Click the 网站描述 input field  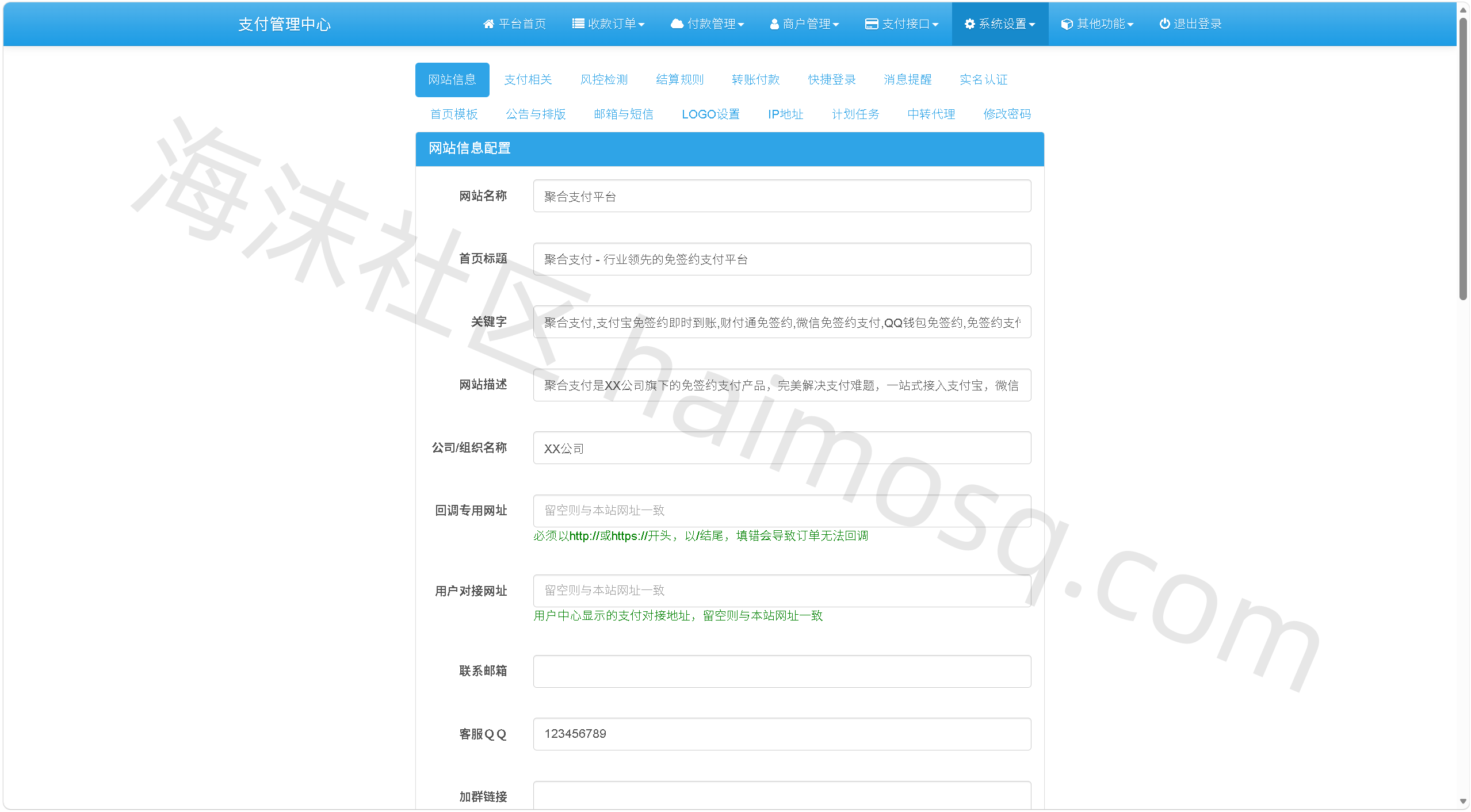[x=782, y=385]
